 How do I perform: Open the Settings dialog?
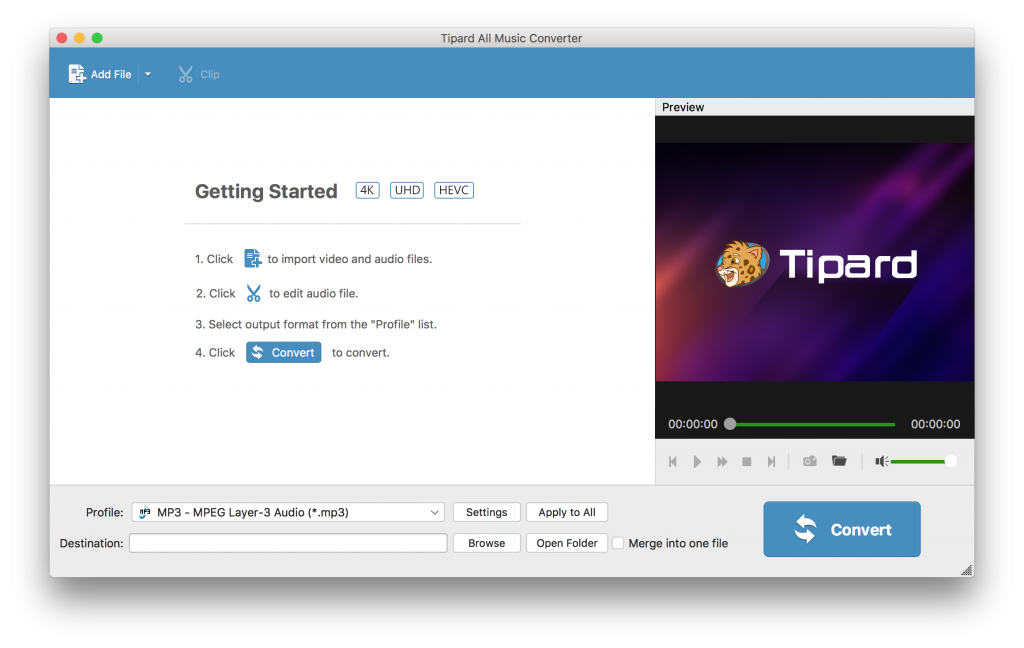point(486,511)
